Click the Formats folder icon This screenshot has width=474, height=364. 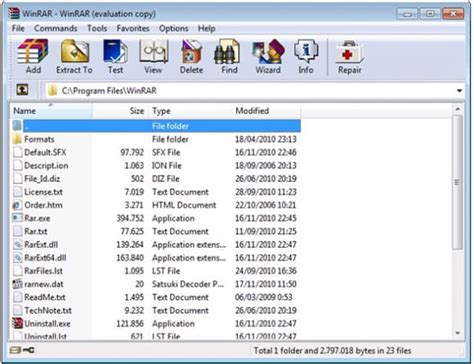(x=17, y=139)
